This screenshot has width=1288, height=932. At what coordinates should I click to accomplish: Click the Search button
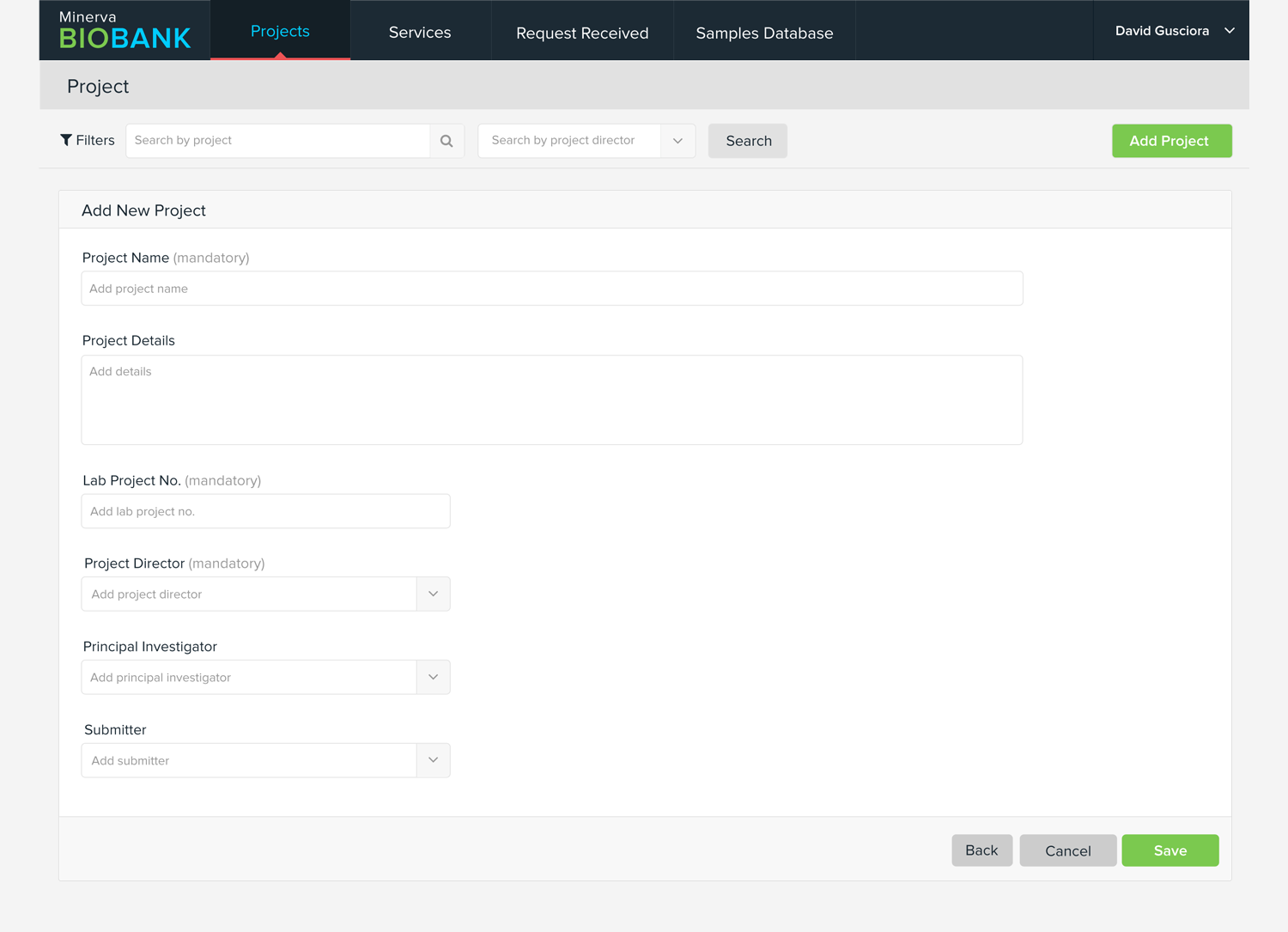pyautogui.click(x=748, y=141)
